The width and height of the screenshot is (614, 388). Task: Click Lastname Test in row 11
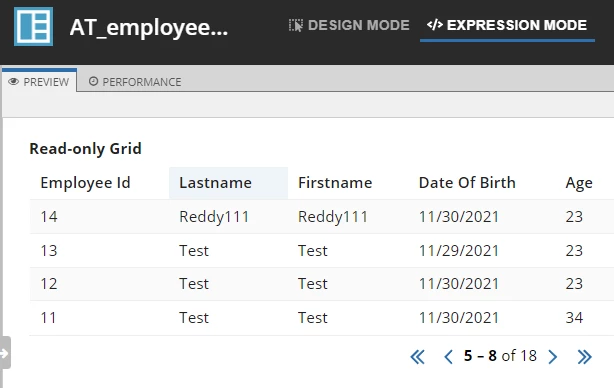(194, 318)
